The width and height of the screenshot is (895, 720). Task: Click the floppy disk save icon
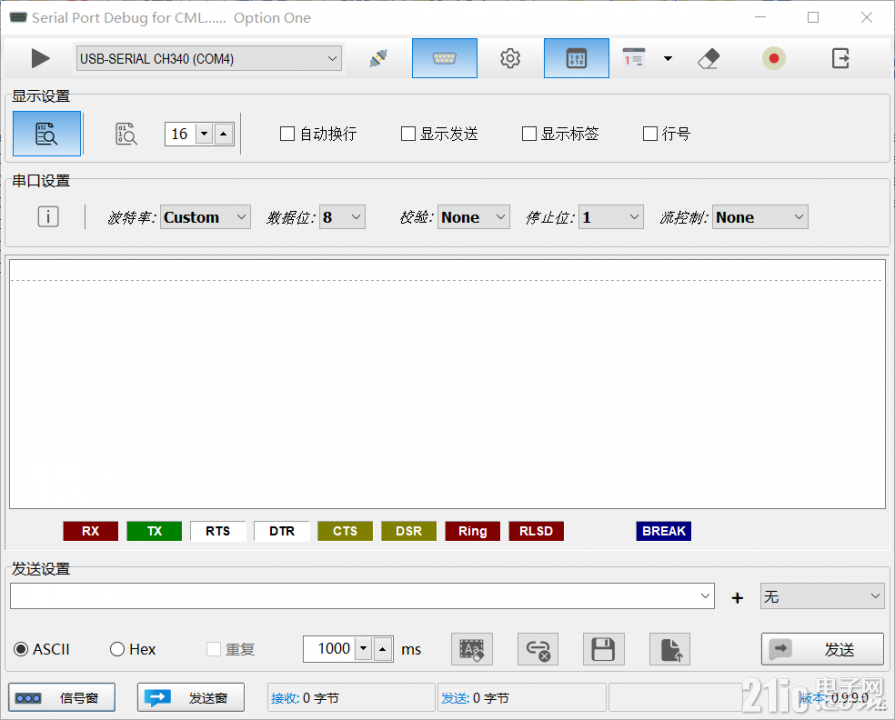(x=603, y=650)
